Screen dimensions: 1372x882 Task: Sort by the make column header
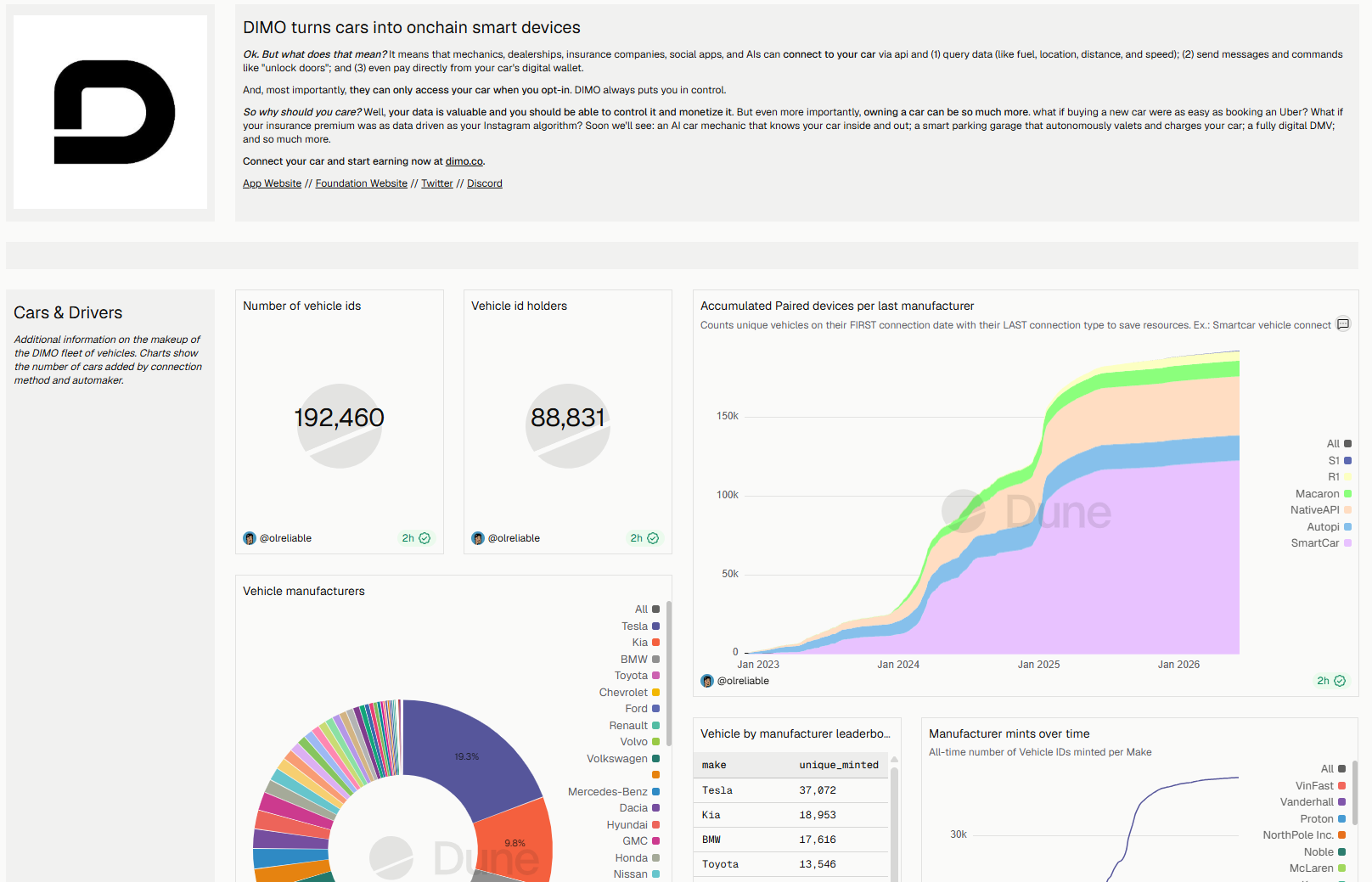tap(714, 765)
